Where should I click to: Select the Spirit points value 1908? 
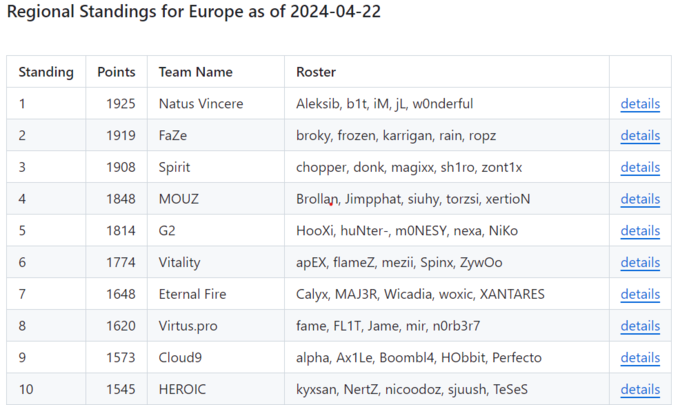(119, 167)
